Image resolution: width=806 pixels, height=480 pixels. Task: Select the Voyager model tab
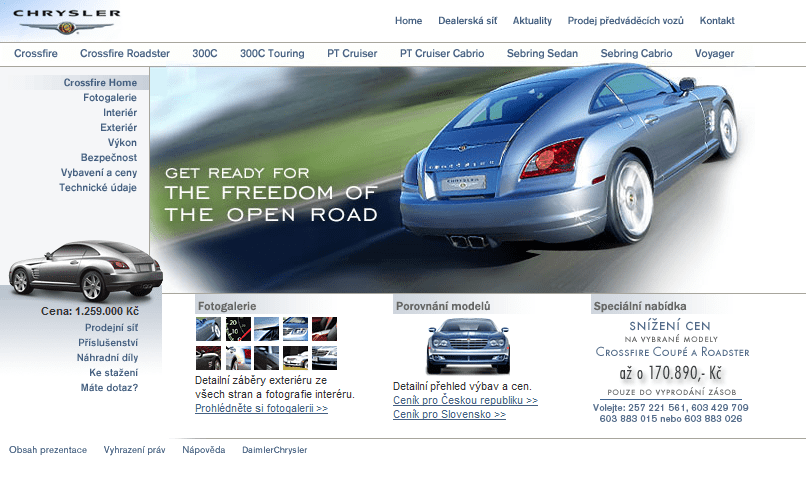tap(714, 53)
